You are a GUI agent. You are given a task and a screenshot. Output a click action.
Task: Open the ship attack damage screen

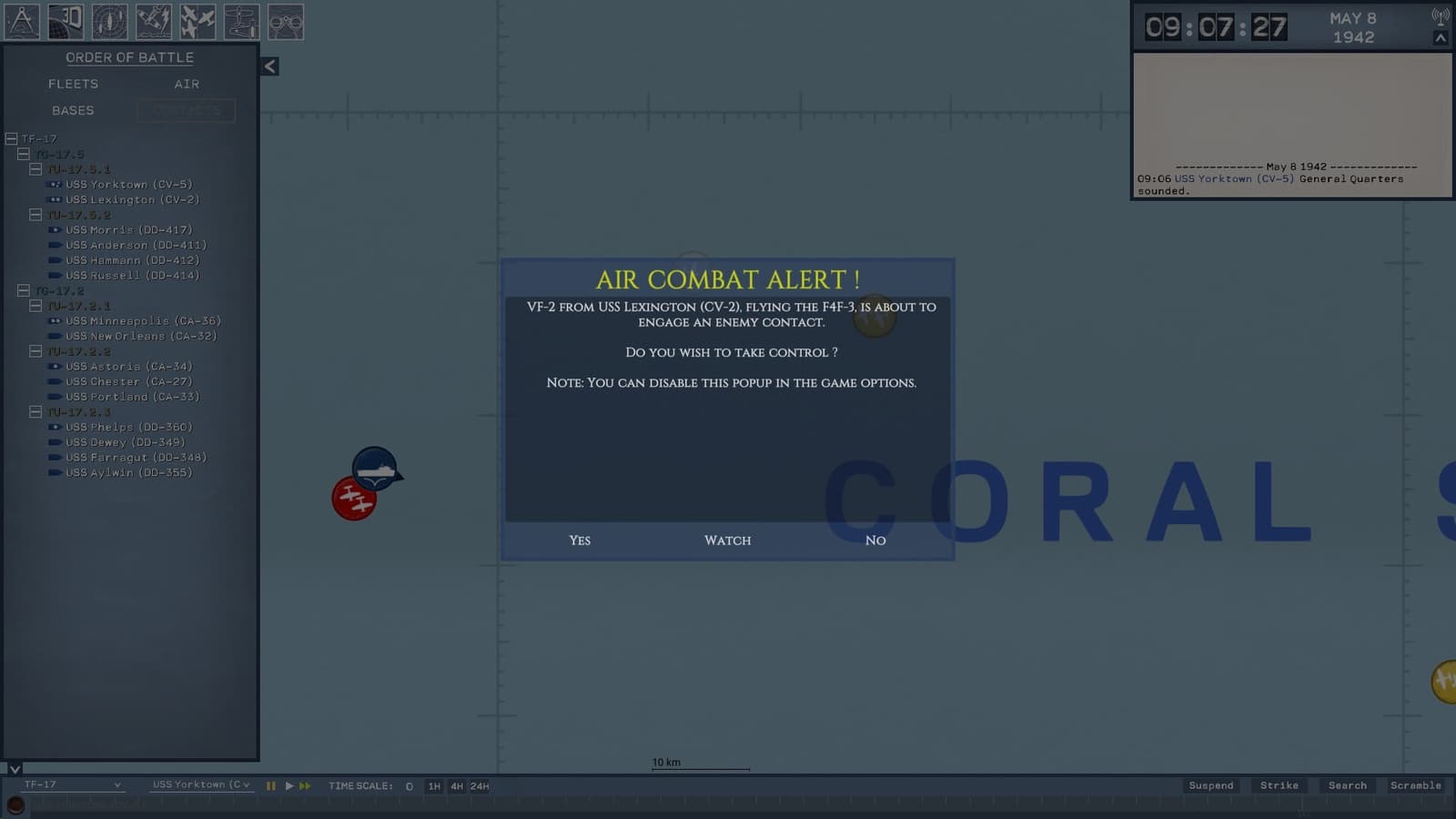(x=154, y=22)
